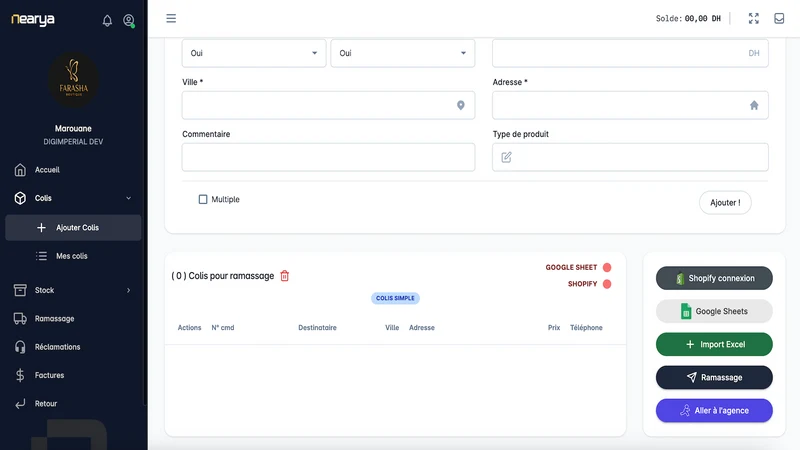Viewport: 800px width, 450px height.
Task: Click the edit icon in Type de produit
Action: [x=506, y=157]
